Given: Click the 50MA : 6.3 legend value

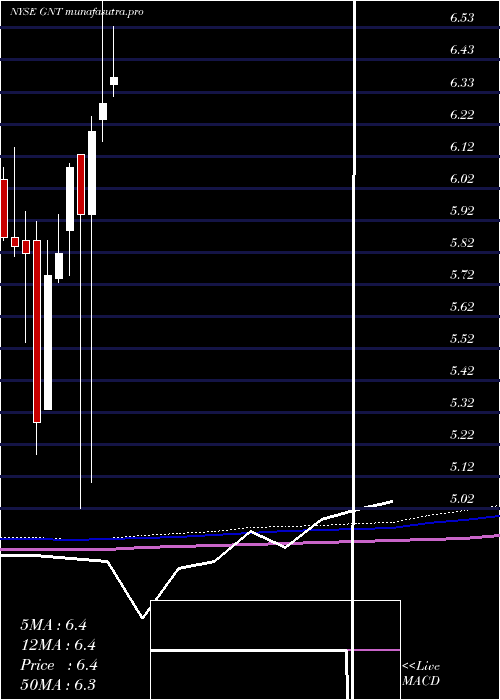Looking at the screenshot, I should 58,685.
